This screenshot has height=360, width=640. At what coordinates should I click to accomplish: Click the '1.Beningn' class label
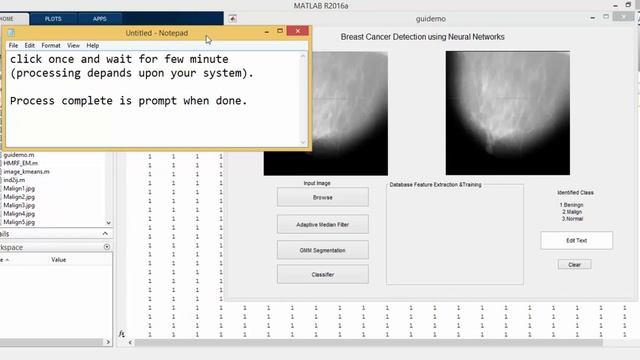click(x=571, y=205)
